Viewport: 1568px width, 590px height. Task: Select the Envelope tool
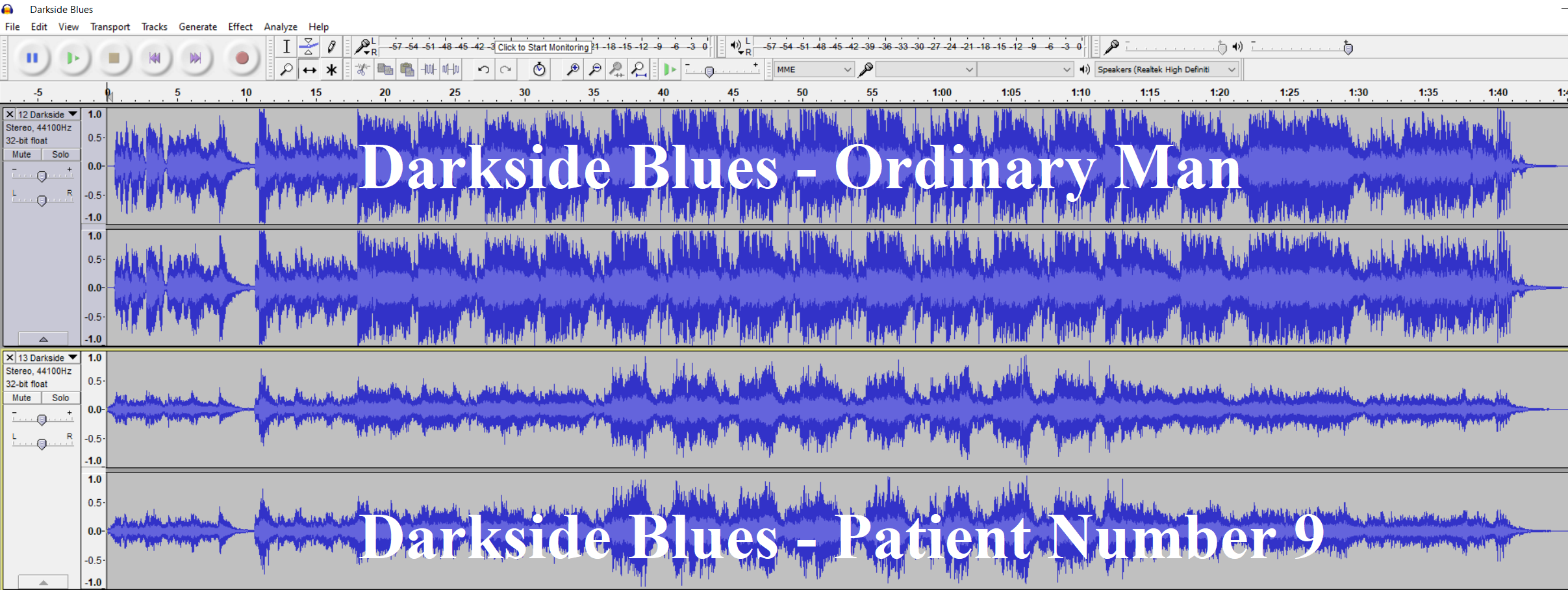coord(309,47)
